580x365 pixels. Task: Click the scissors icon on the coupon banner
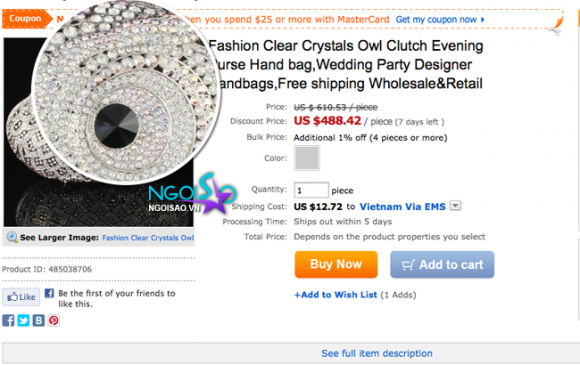click(x=554, y=32)
